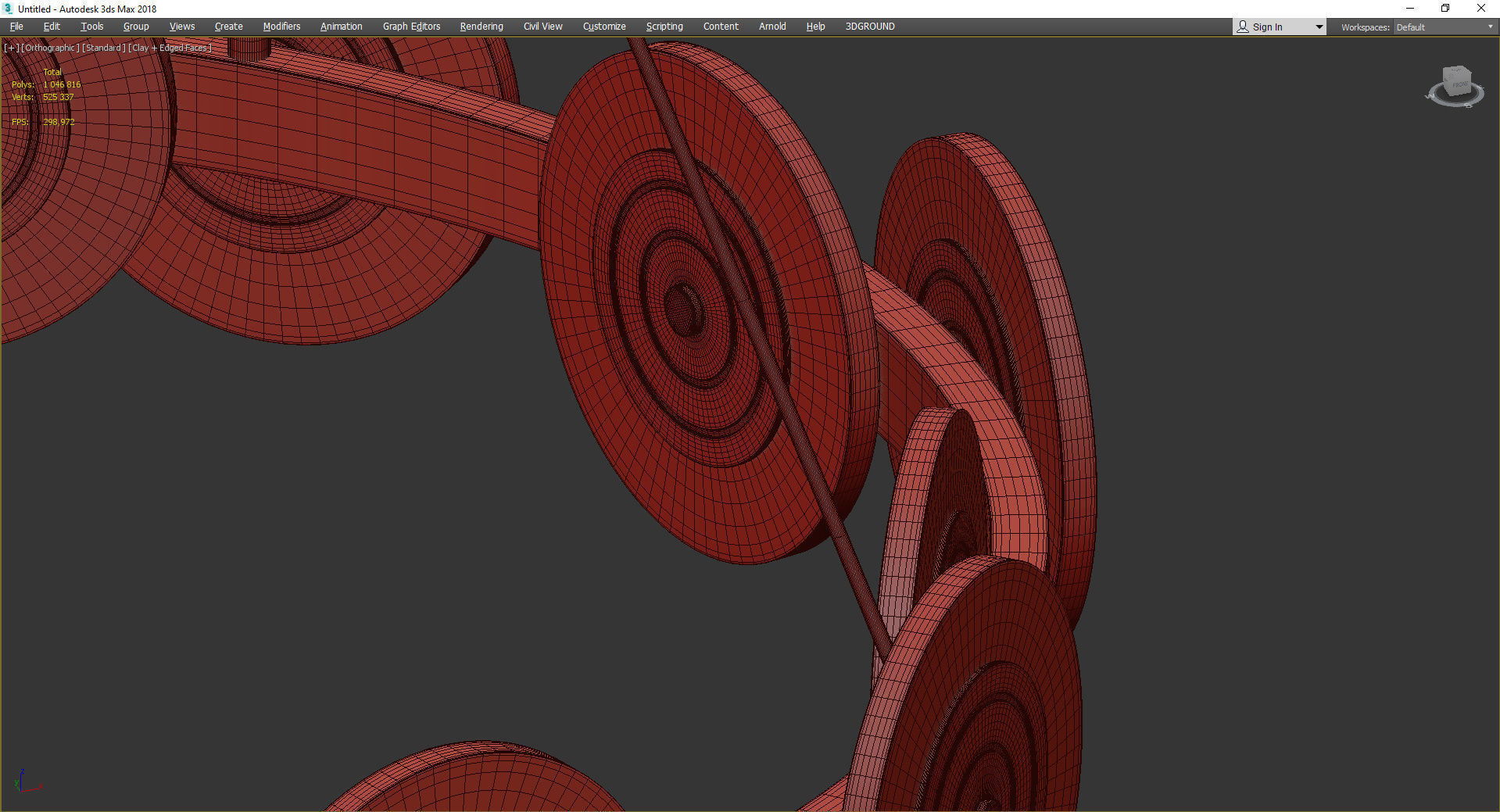Open the Edit menu

click(52, 27)
